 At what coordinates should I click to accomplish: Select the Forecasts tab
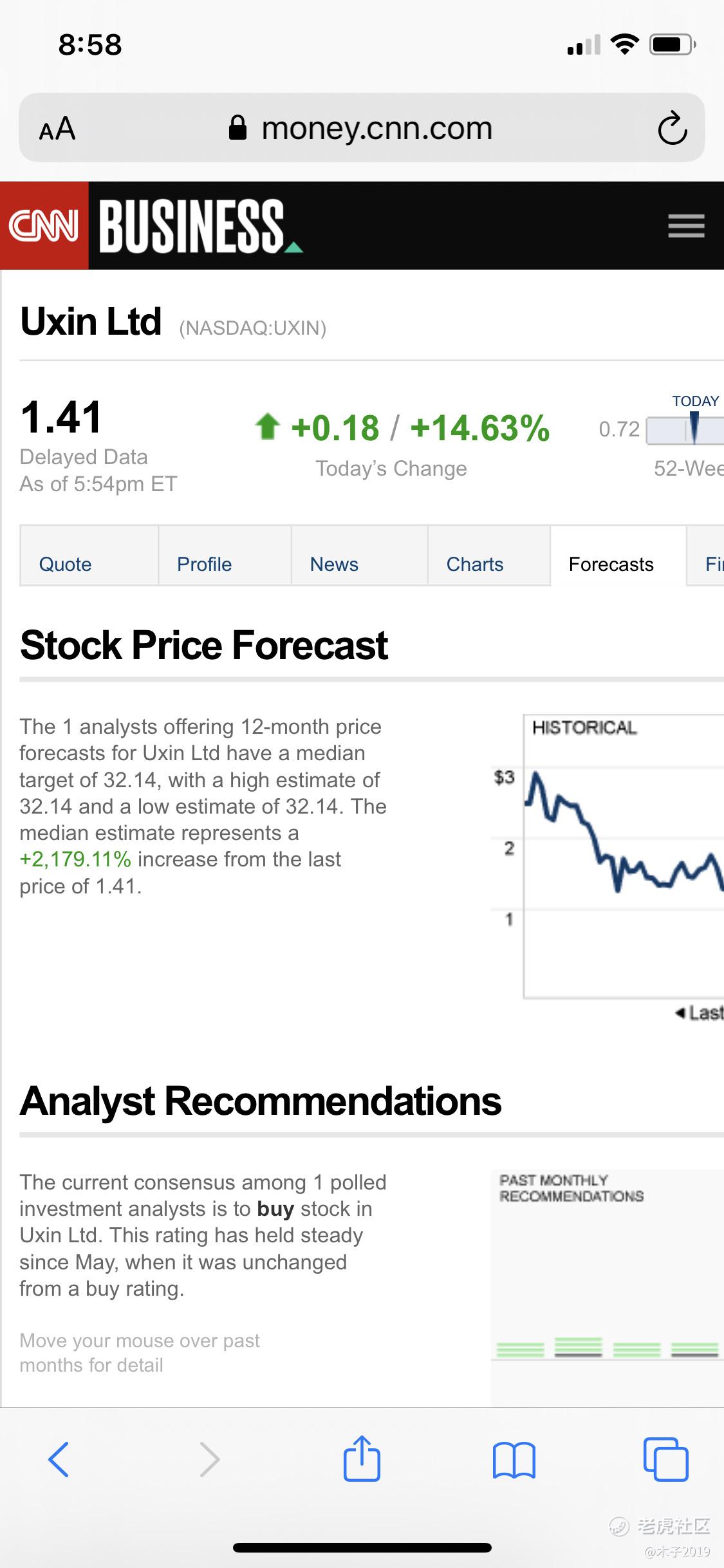point(611,564)
